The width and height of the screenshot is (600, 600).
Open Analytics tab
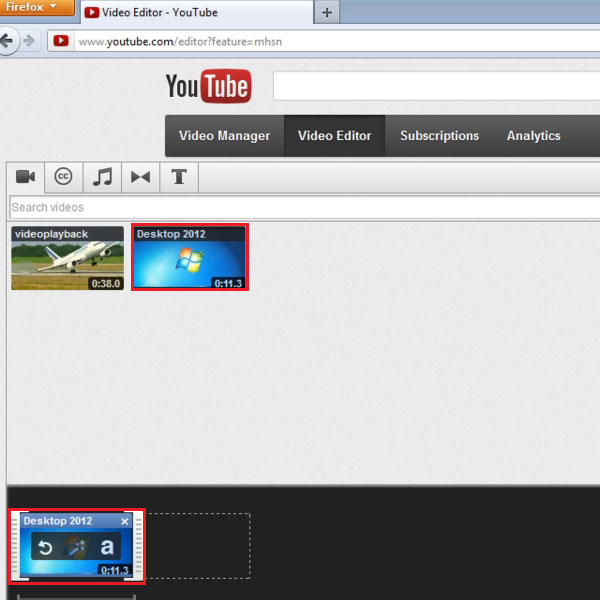(x=533, y=136)
